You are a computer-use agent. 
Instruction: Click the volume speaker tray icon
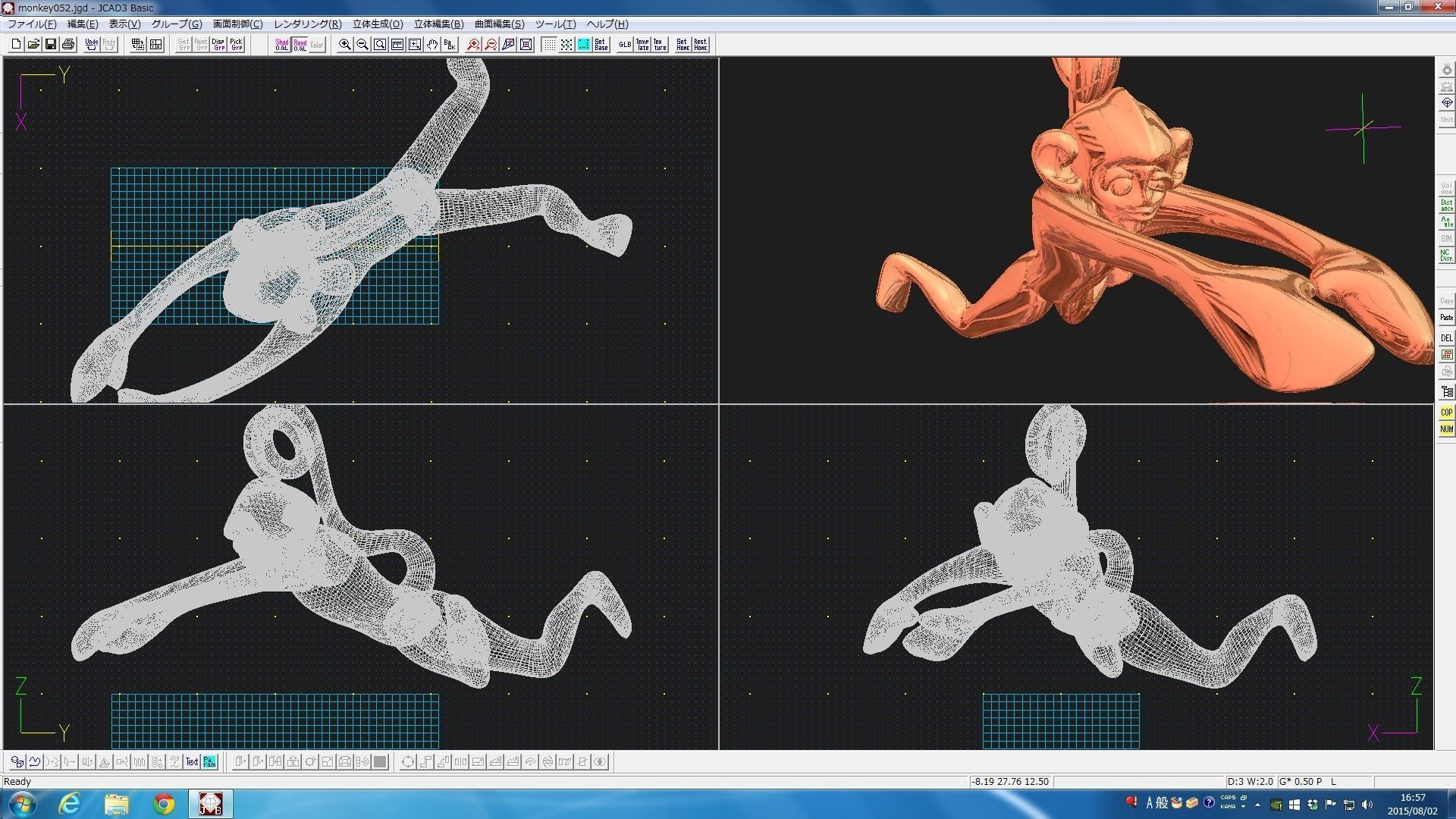(x=1367, y=805)
